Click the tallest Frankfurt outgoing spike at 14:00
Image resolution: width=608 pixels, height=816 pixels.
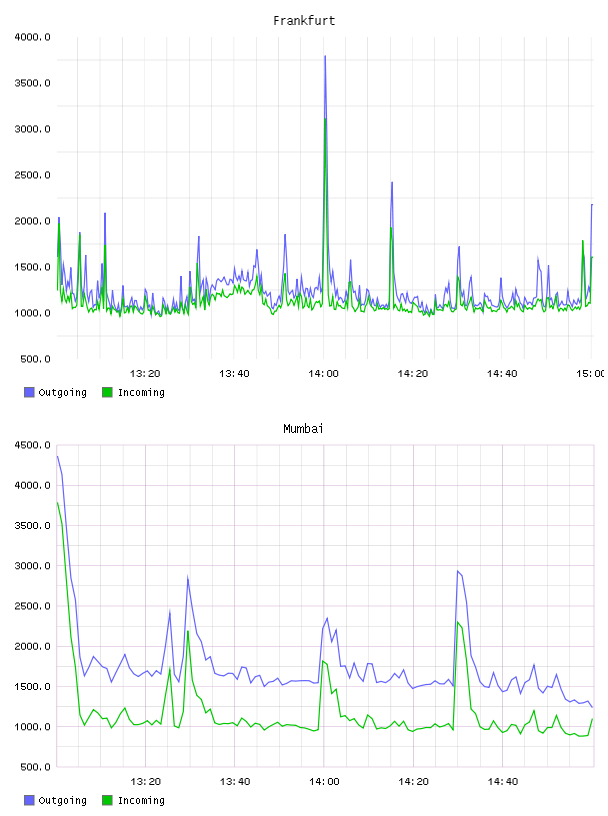click(325, 56)
